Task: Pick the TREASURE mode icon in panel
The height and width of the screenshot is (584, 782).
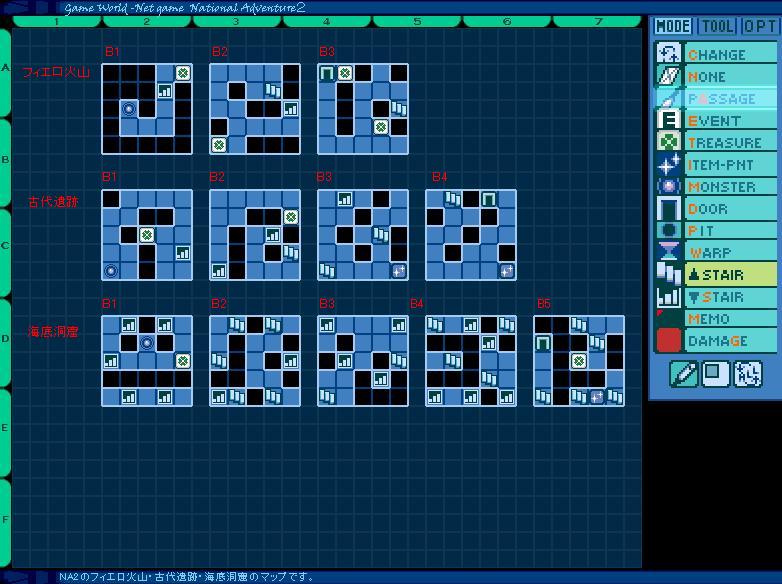Action: pos(668,142)
